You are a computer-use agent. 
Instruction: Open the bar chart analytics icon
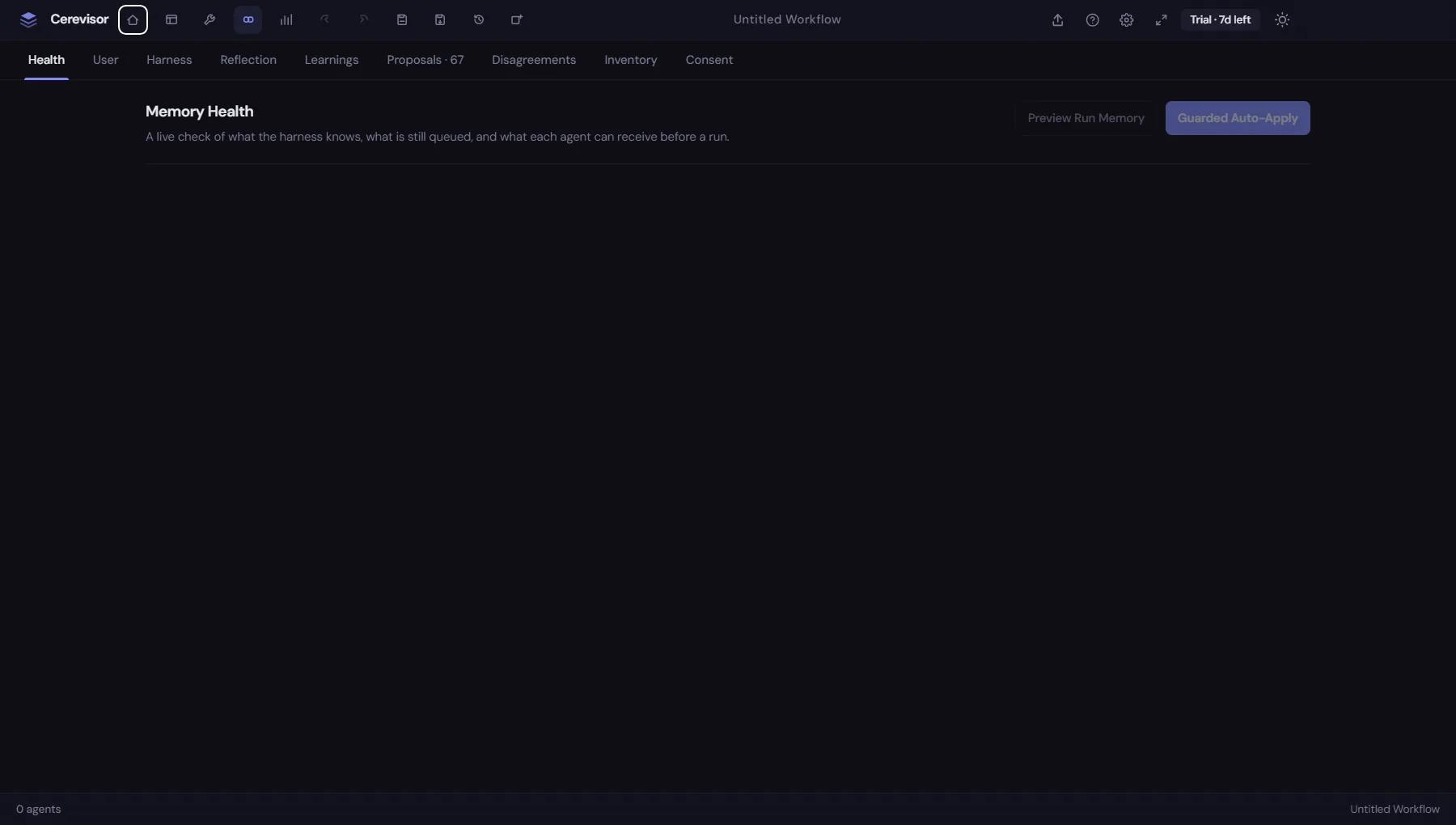pos(286,19)
